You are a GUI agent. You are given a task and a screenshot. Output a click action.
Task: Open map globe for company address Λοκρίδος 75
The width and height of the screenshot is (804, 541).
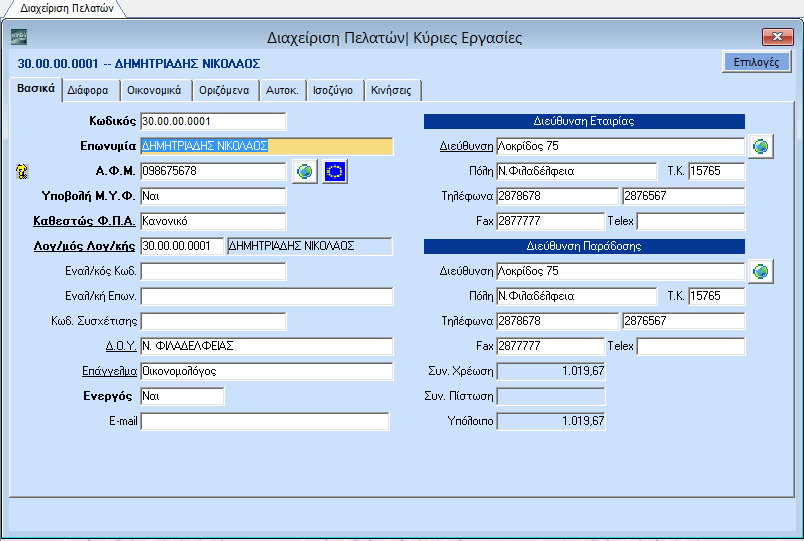point(761,147)
